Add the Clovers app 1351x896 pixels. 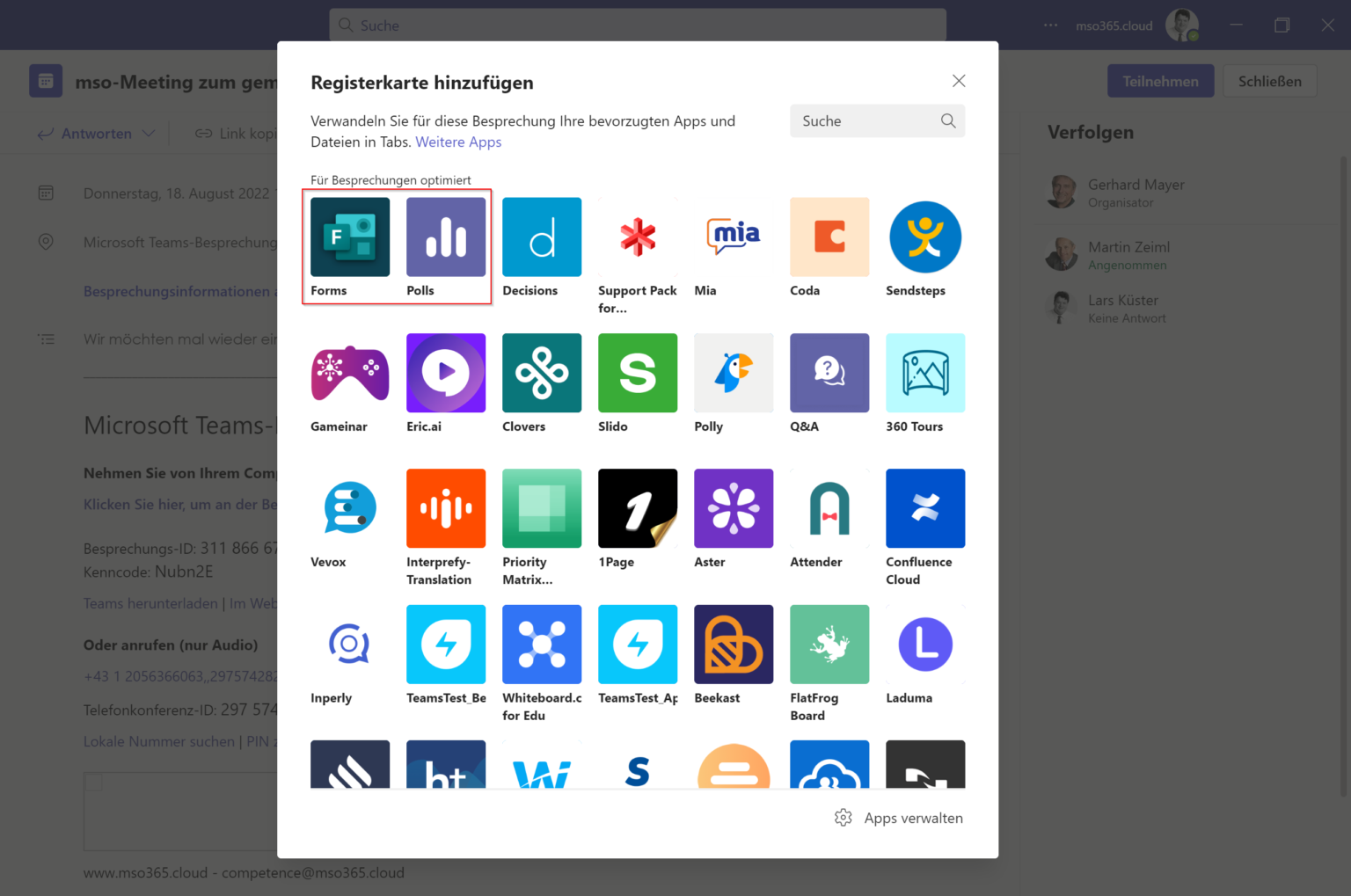point(541,373)
